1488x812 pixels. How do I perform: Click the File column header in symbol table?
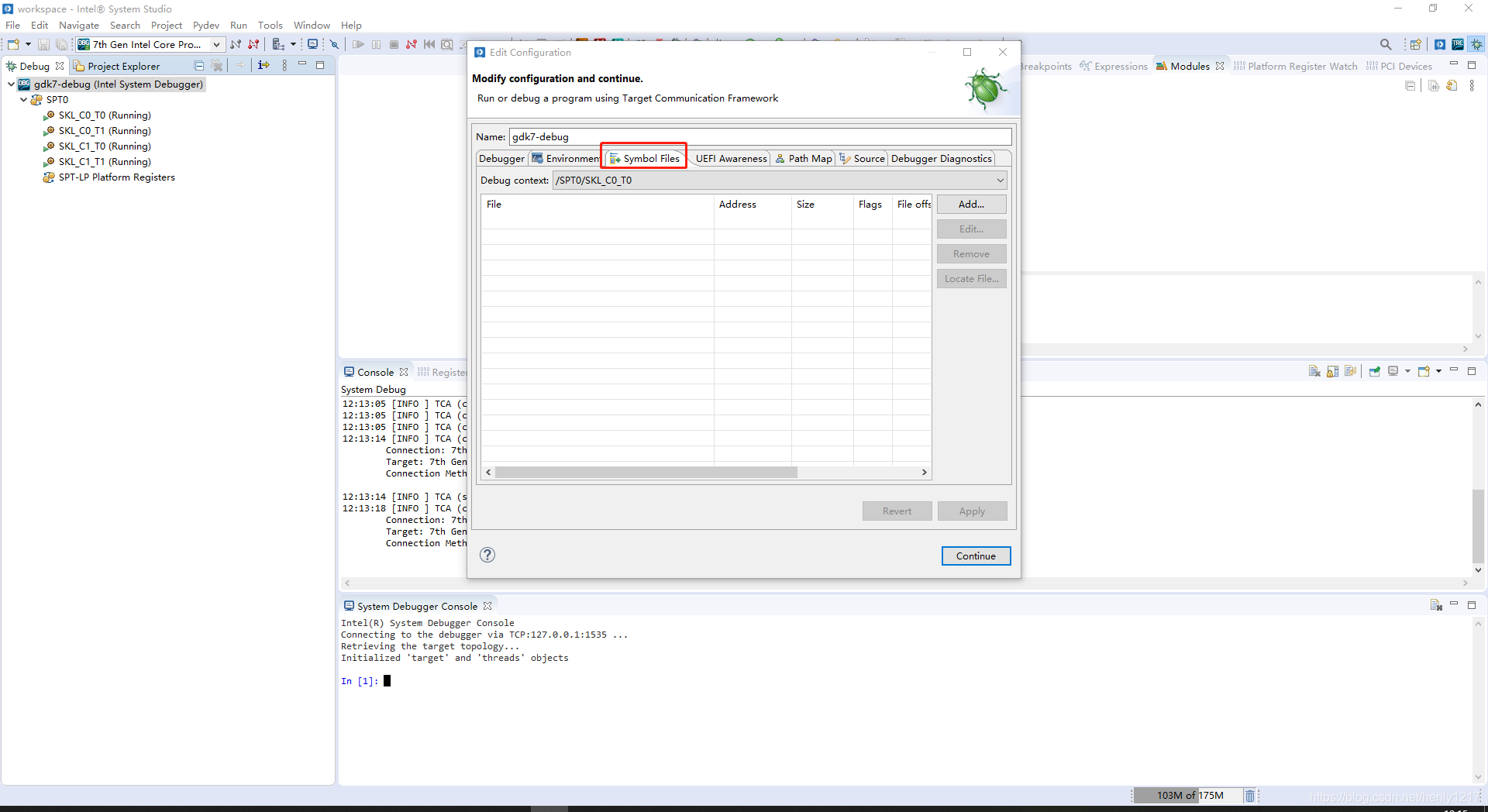coord(598,204)
